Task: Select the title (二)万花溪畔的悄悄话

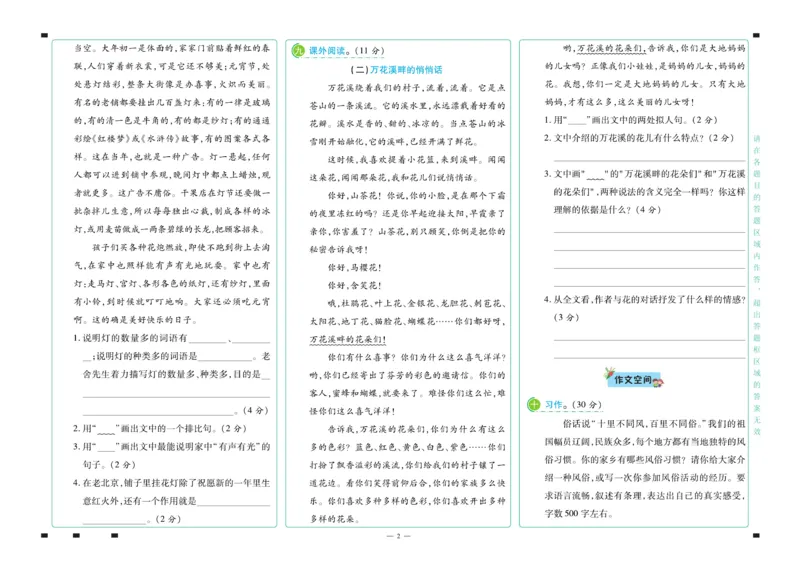Action: pos(396,69)
